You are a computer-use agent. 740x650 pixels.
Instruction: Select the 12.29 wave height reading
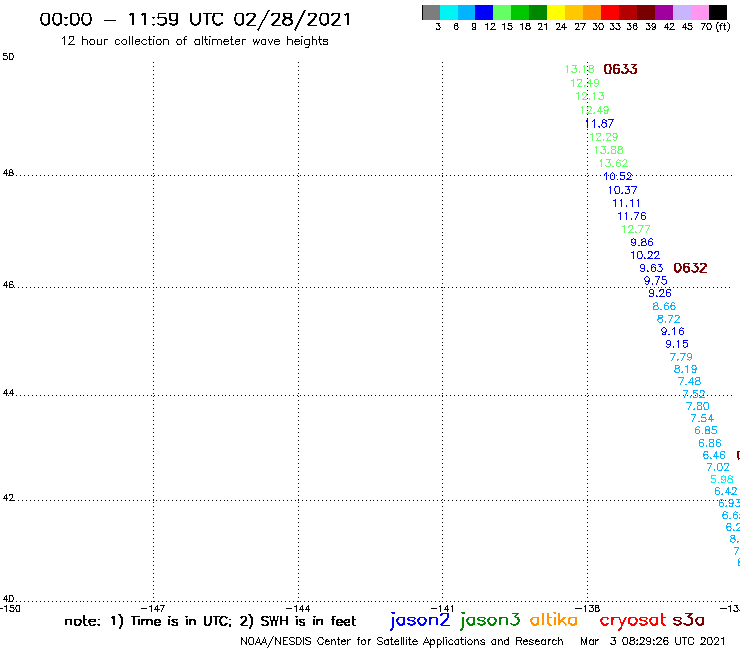pyautogui.click(x=604, y=137)
